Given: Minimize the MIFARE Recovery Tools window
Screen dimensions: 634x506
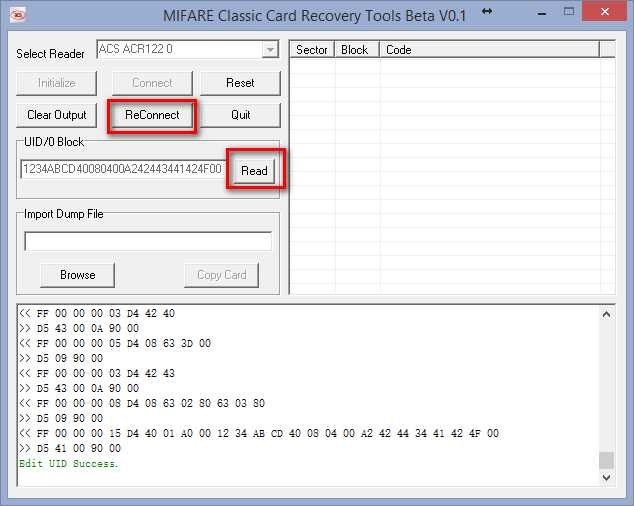Looking at the screenshot, I should (542, 13).
